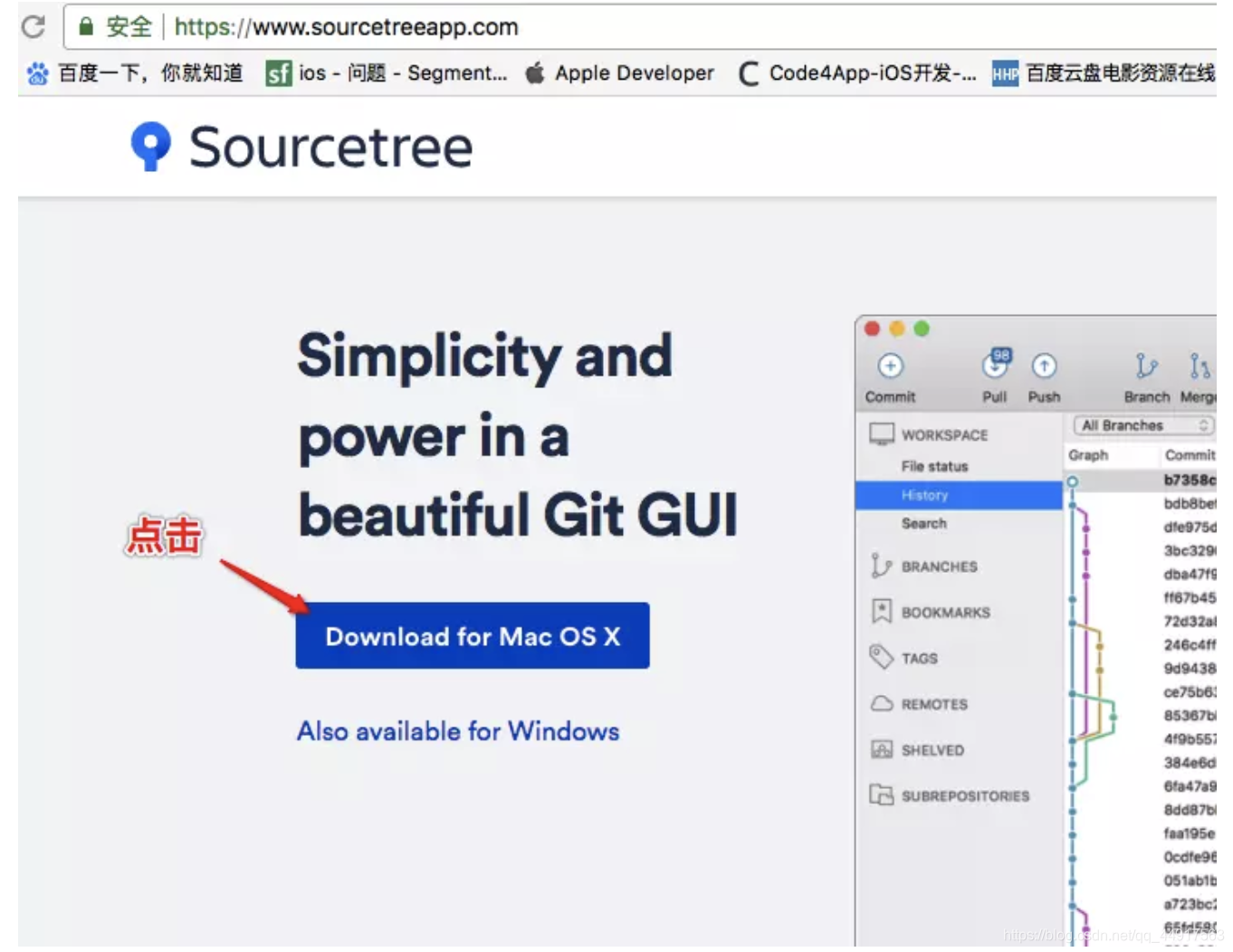Click the browser reload icon
Viewport: 1233px width, 952px height.
tap(33, 26)
